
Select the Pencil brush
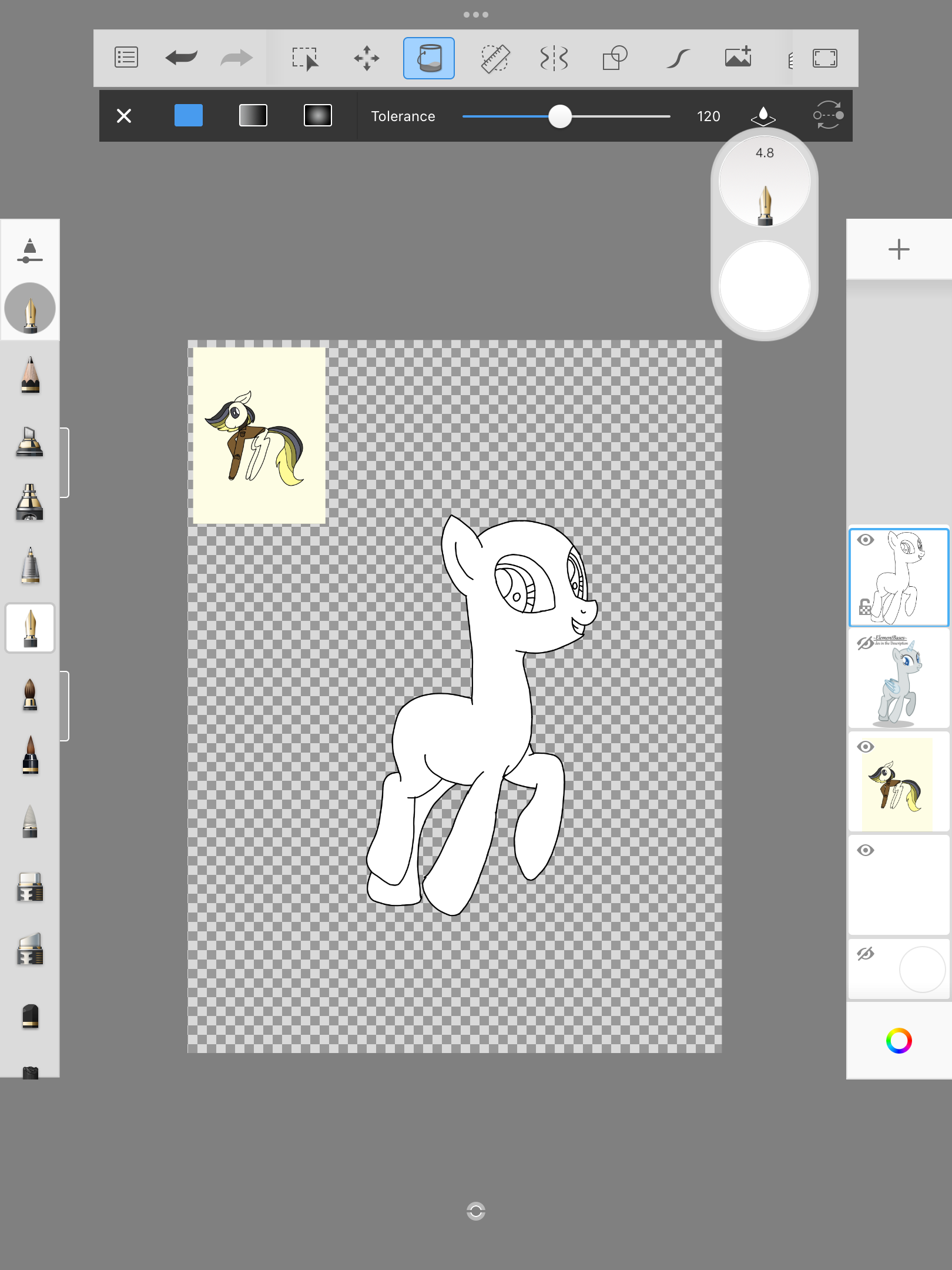30,375
